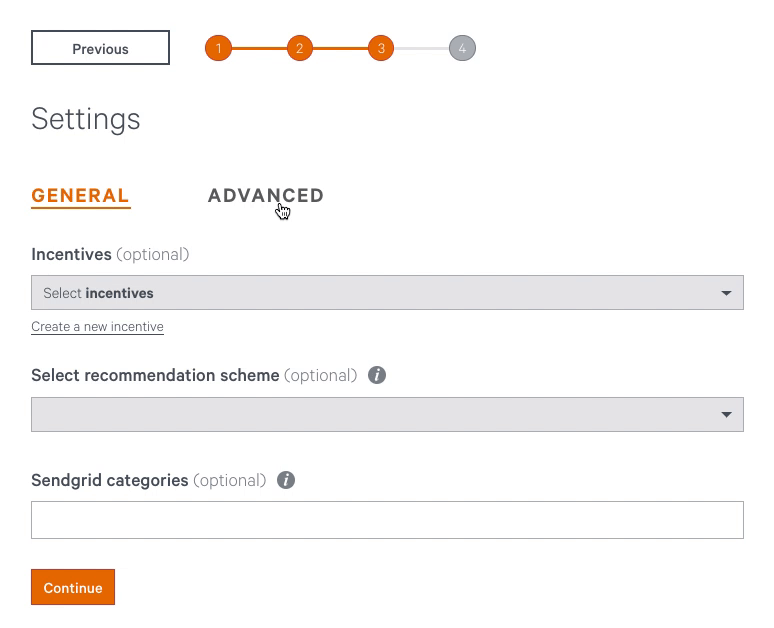This screenshot has width=774, height=628.
Task: Click the Incentives dropdown arrow
Action: coord(726,293)
